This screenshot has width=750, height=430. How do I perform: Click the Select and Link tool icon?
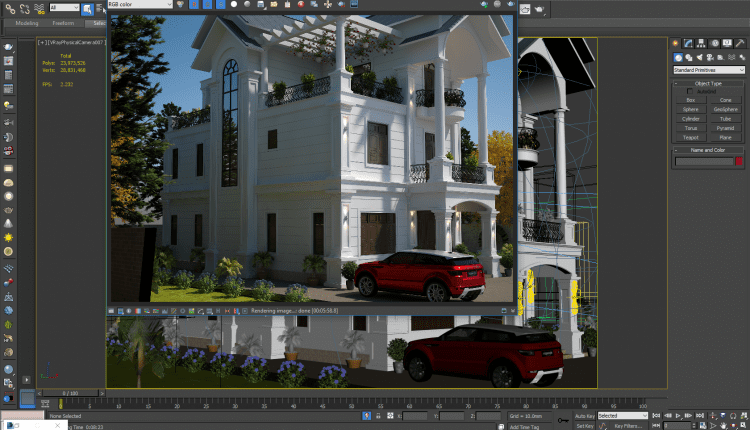pyautogui.click(x=10, y=8)
